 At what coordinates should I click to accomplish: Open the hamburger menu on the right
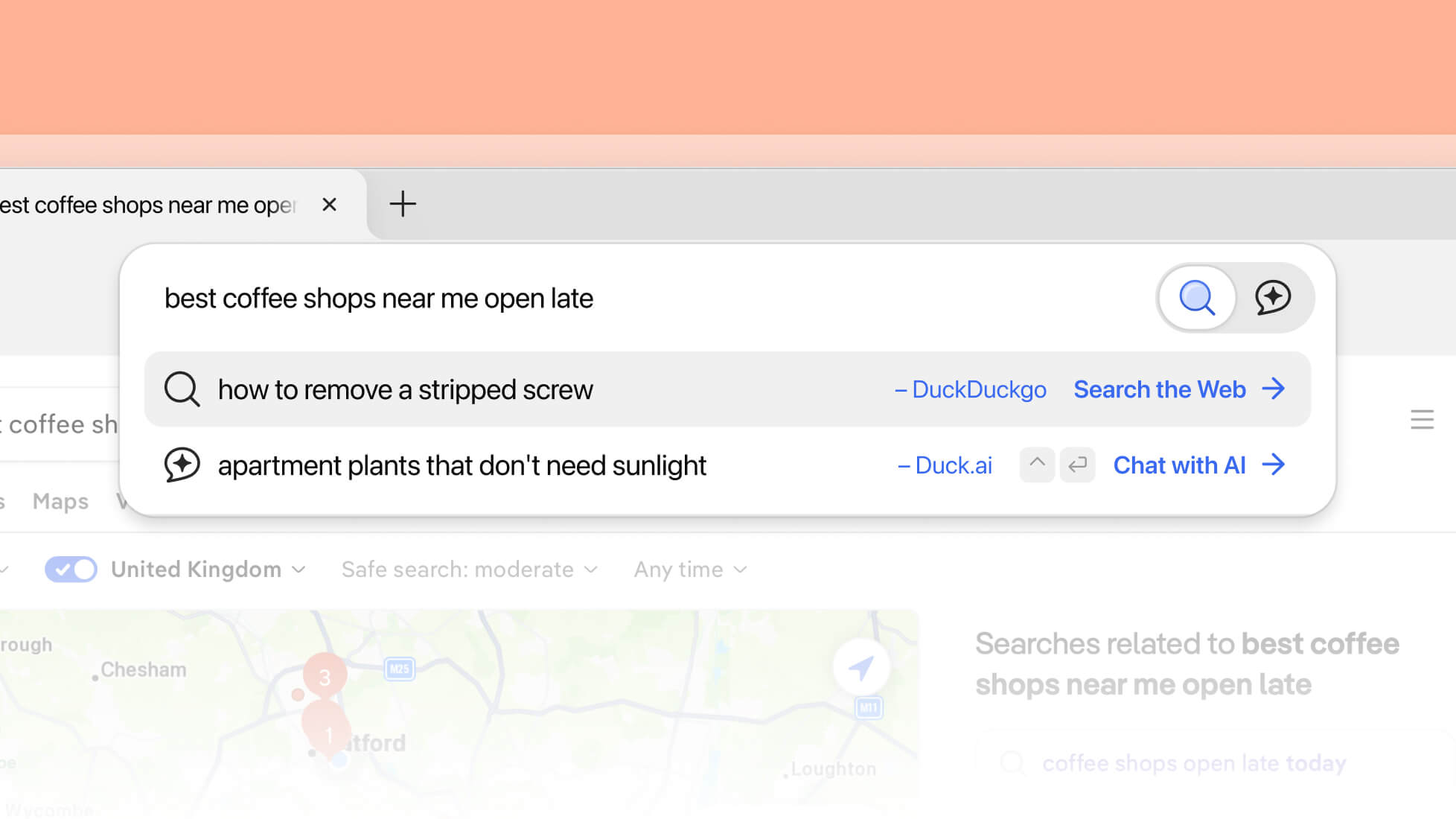1423,420
